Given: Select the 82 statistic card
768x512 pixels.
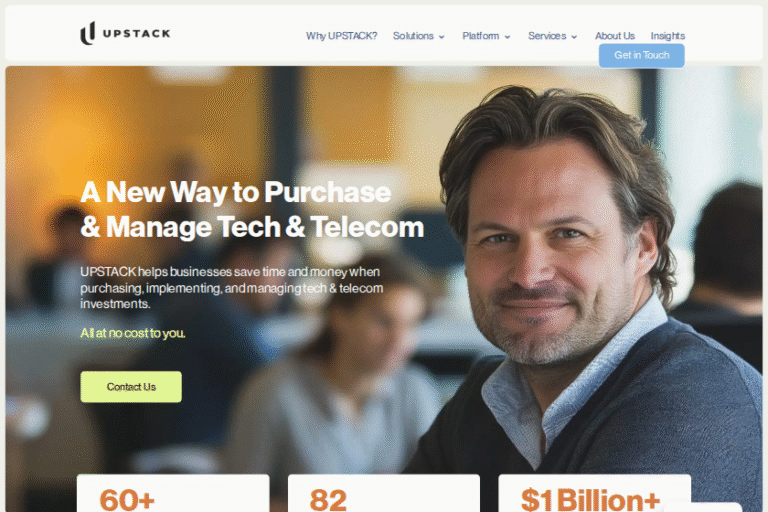Looking at the screenshot, I should click(384, 493).
